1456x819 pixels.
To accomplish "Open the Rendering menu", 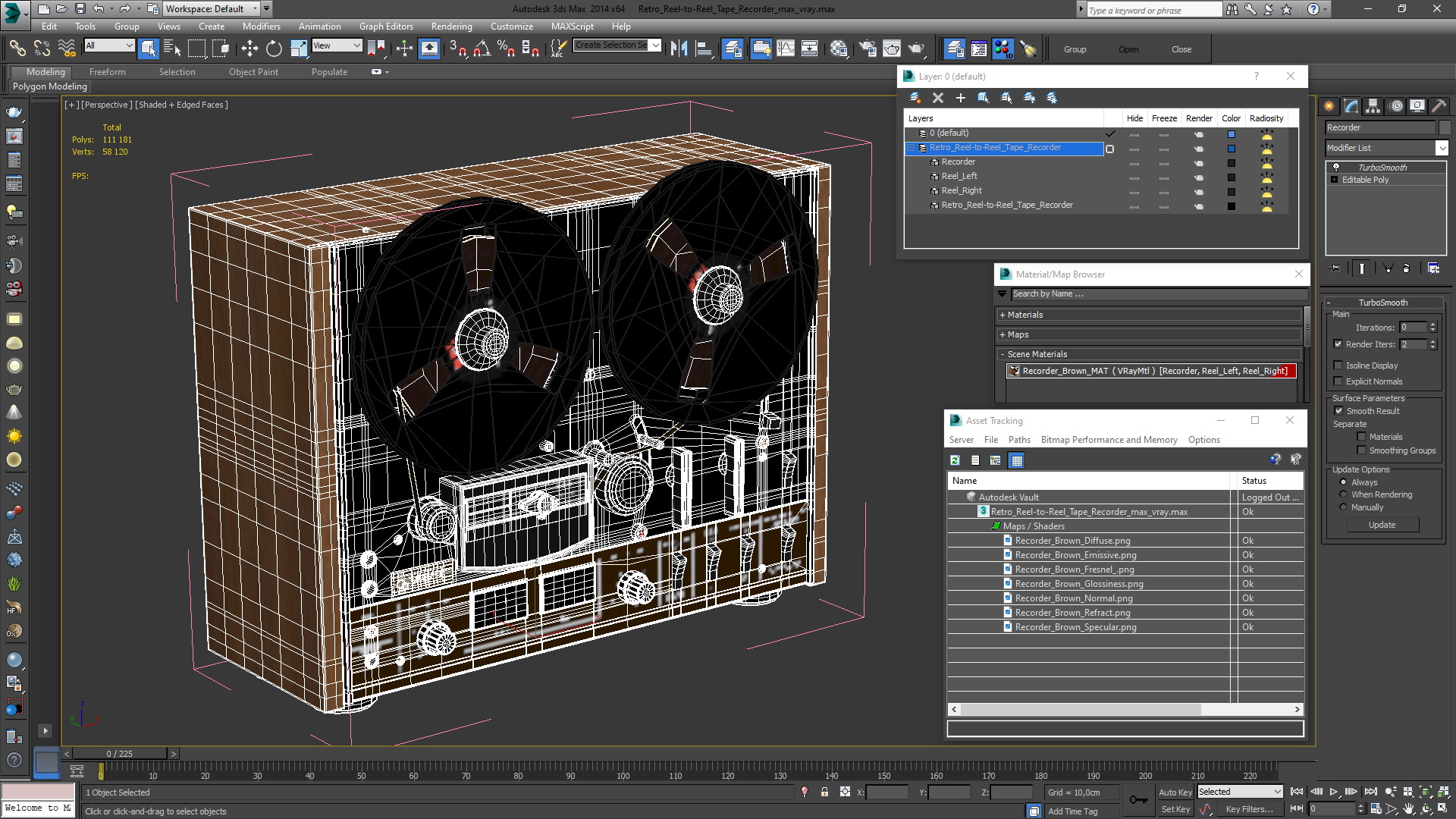I will pos(451,26).
